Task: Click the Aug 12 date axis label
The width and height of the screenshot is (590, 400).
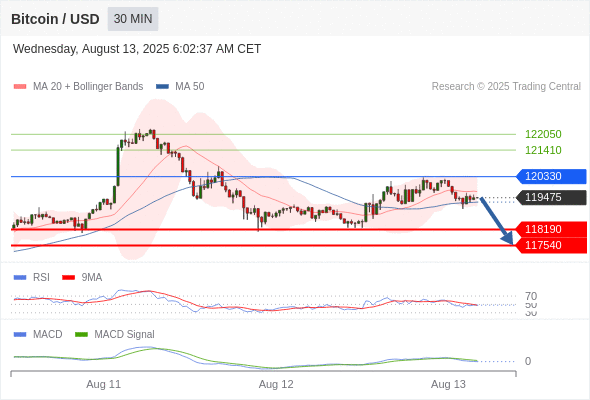Action: click(x=276, y=384)
